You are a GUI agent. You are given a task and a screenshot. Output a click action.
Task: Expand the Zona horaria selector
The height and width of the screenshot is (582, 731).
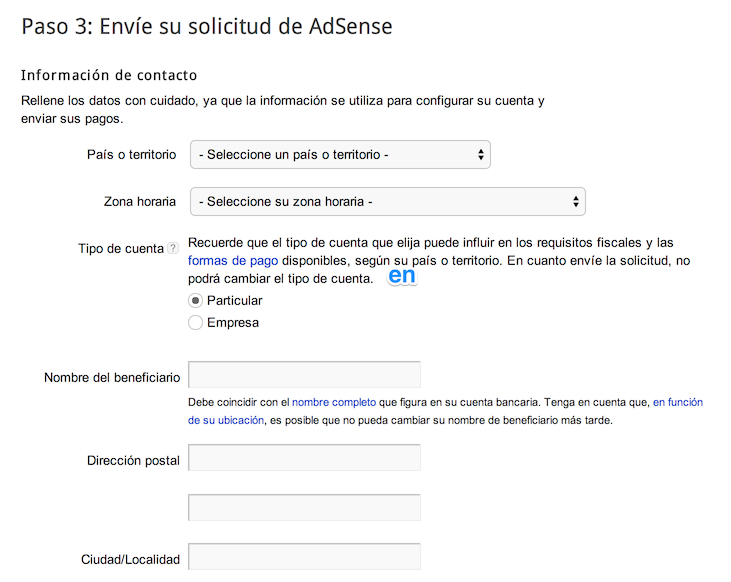click(387, 202)
